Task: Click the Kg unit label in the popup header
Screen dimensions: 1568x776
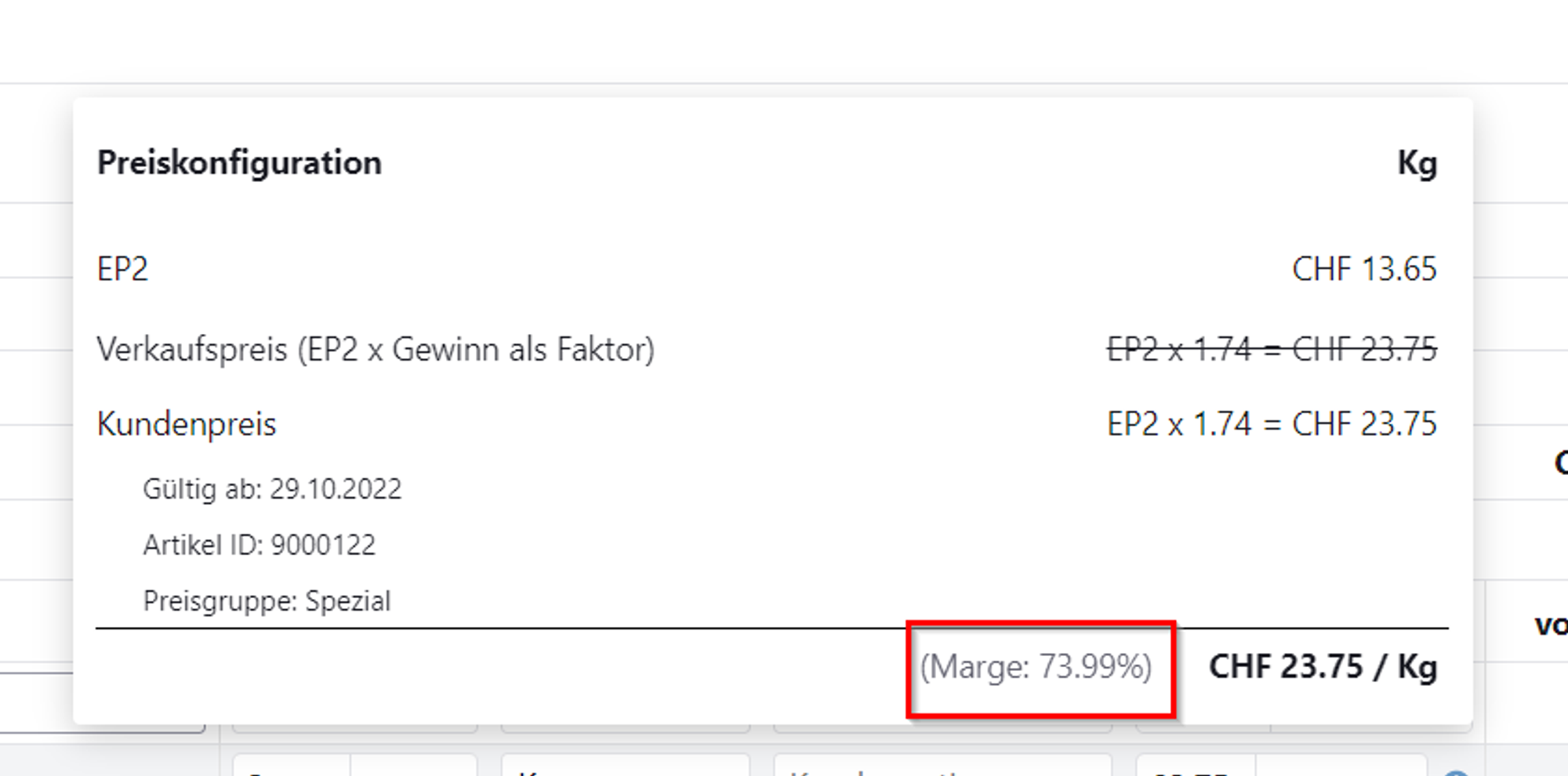Action: pyautogui.click(x=1417, y=163)
